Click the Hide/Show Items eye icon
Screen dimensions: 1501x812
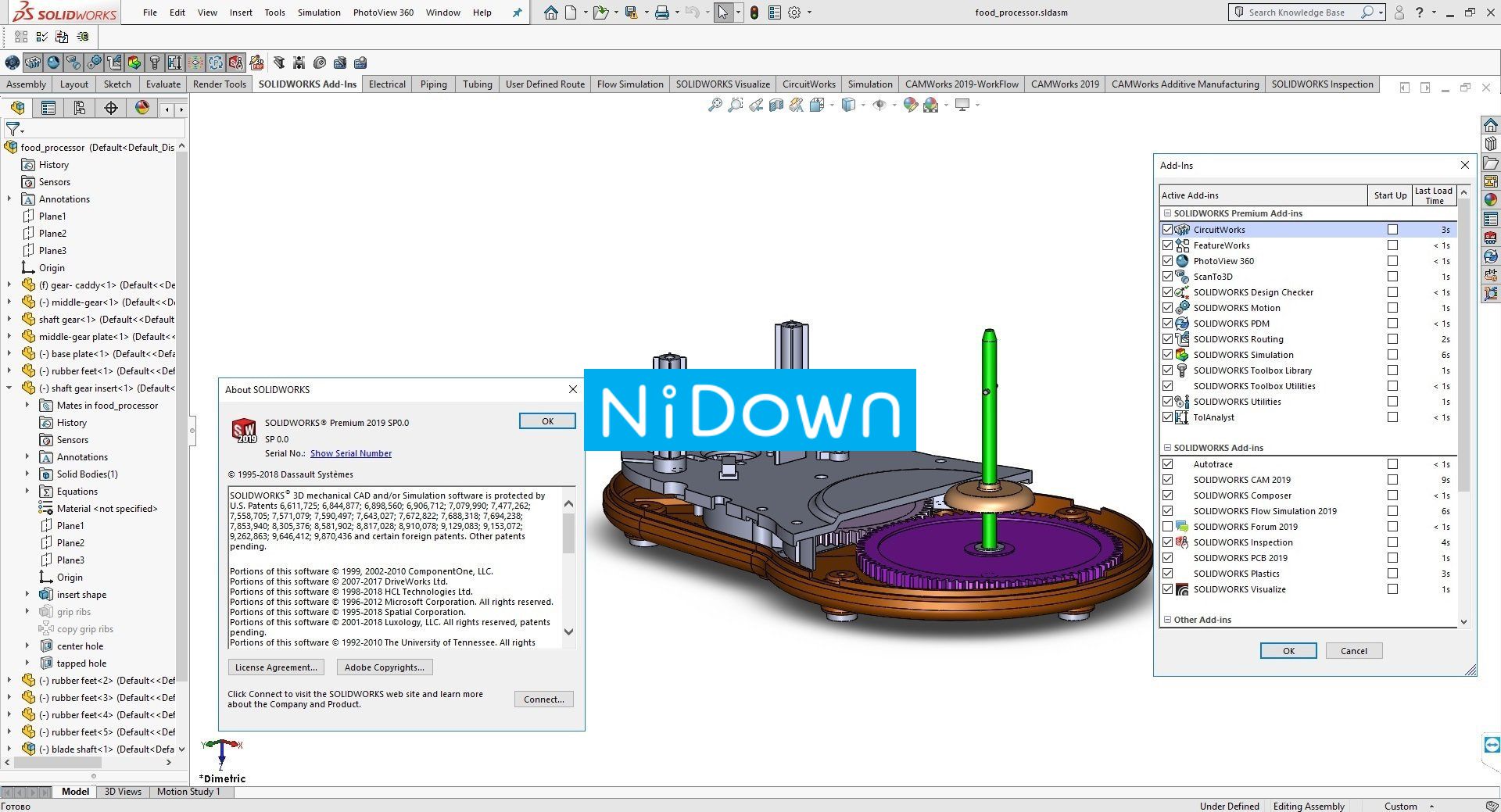click(x=879, y=106)
